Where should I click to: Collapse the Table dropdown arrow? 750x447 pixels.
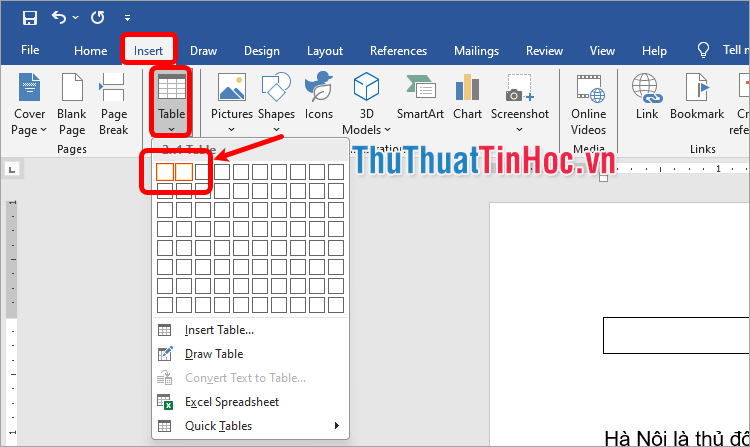point(171,129)
